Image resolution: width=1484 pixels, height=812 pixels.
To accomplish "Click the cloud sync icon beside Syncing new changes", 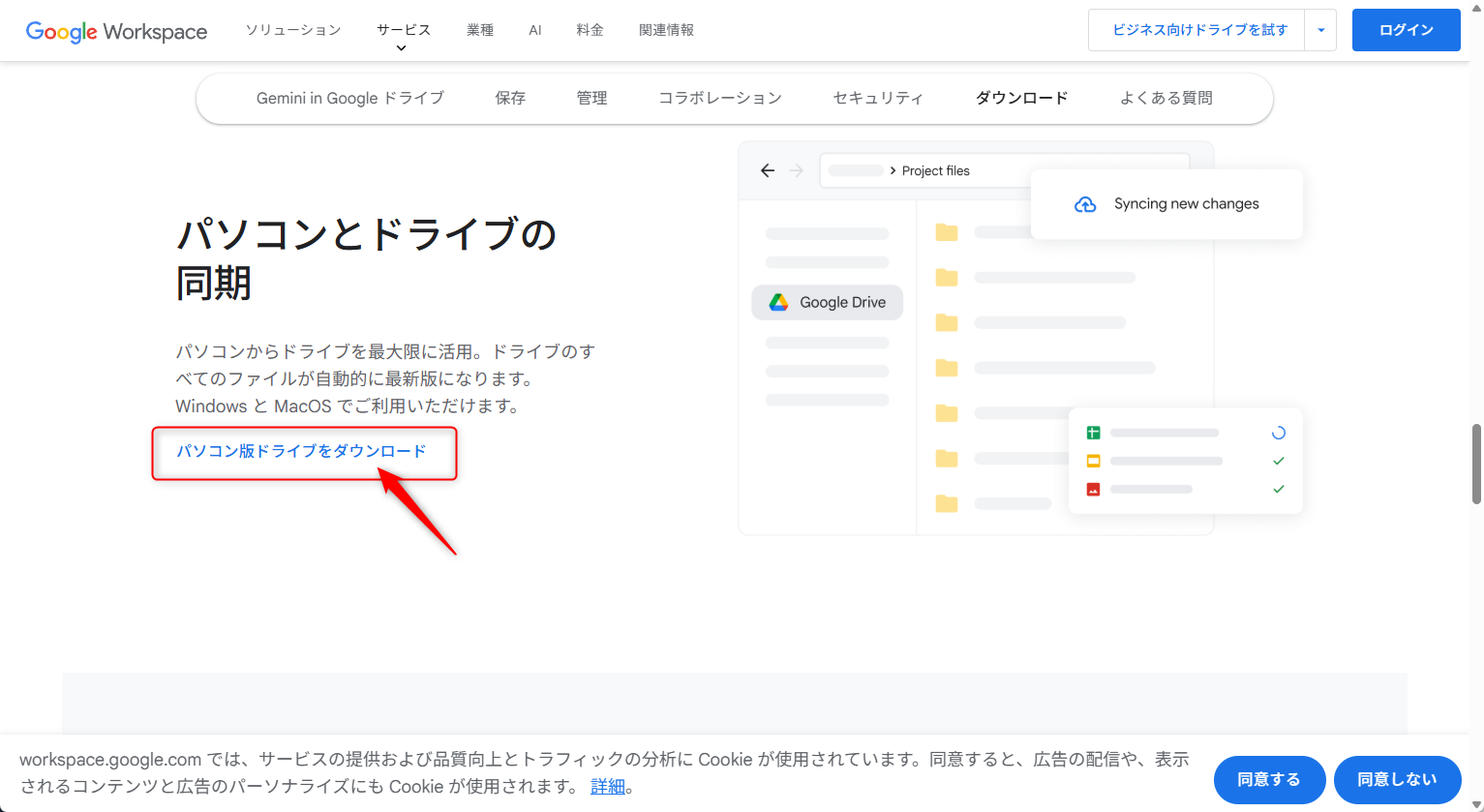I will click(x=1085, y=204).
